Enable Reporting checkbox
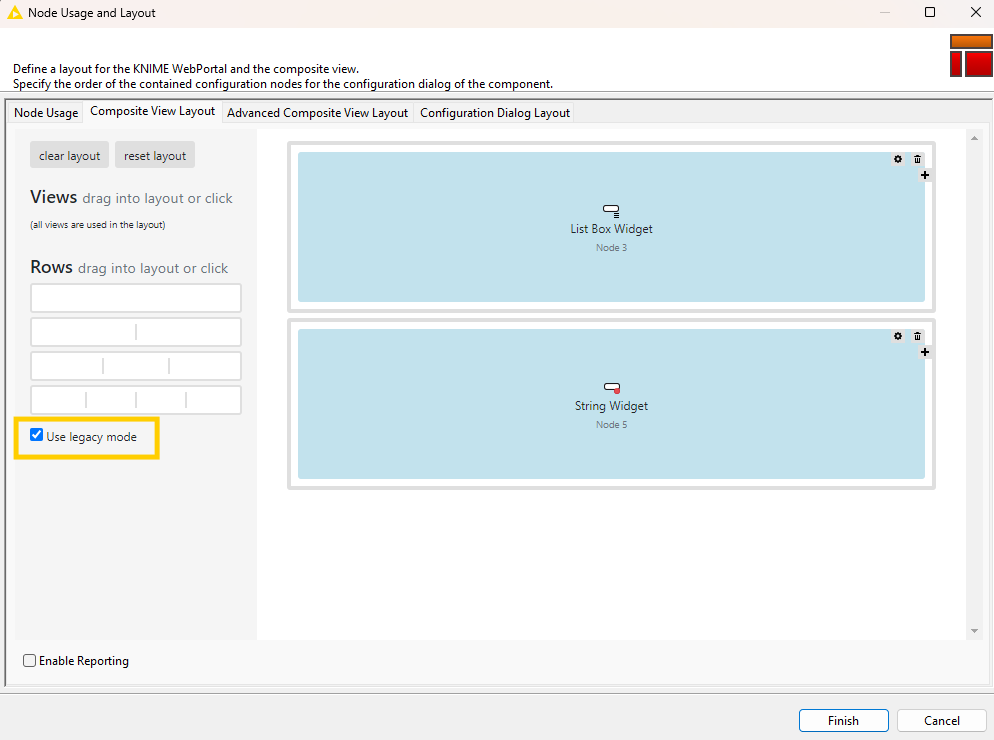The image size is (994, 740). (30, 661)
